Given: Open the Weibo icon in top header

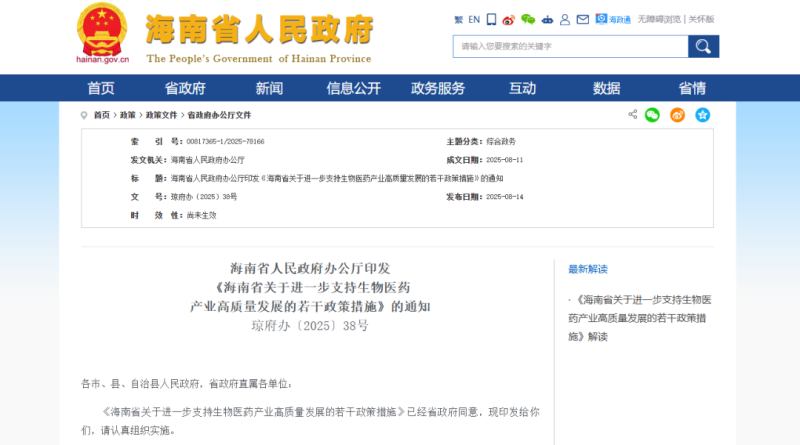Looking at the screenshot, I should [x=508, y=19].
